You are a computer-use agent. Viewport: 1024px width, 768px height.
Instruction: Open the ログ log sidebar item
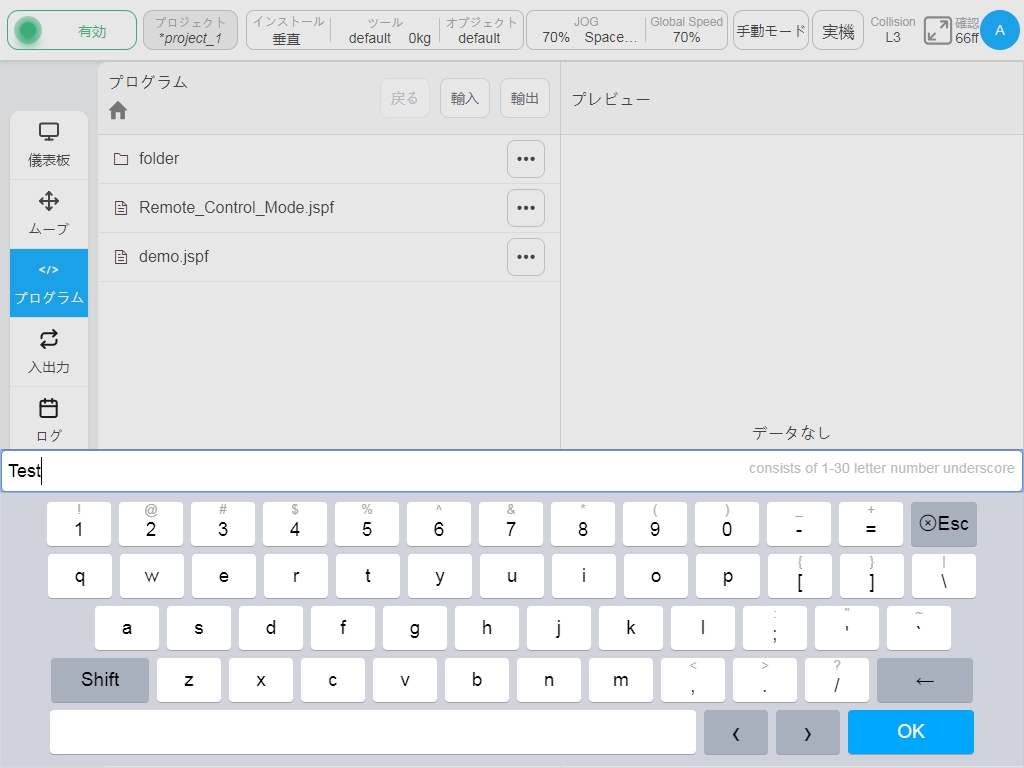(x=49, y=419)
